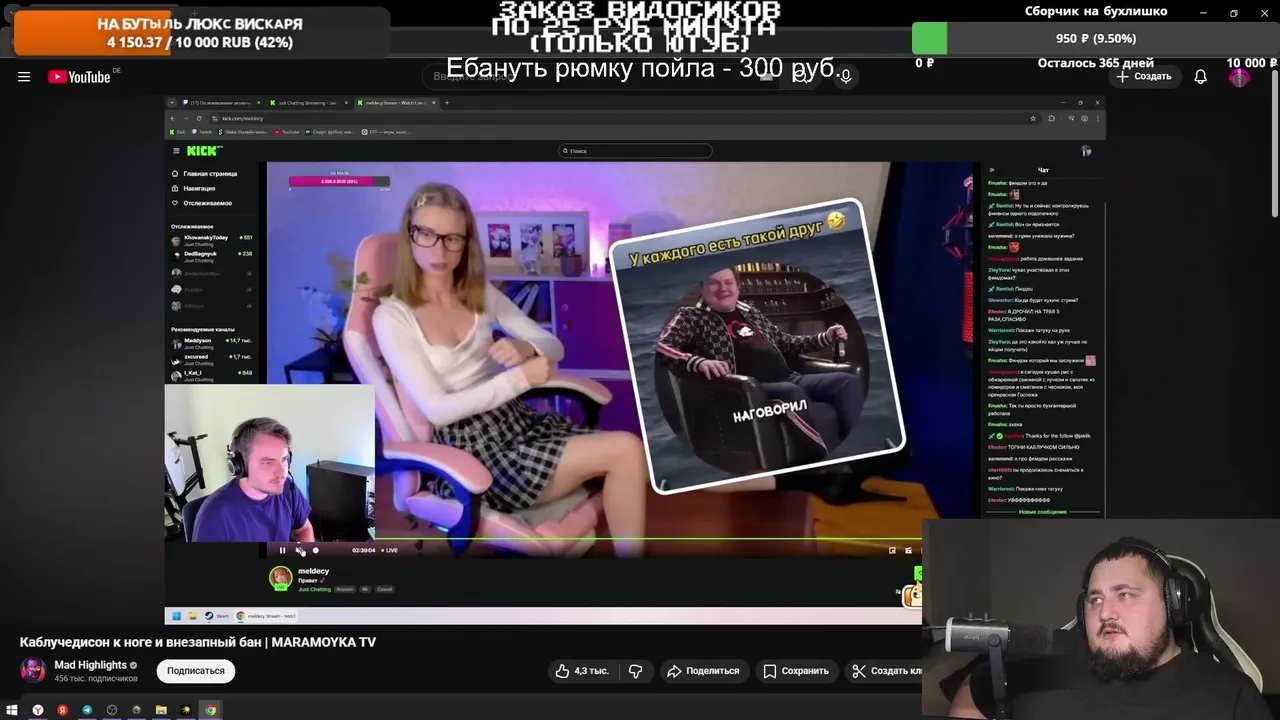1280x720 pixels.
Task: Switch to Just Chatting Streaming browser tab
Action: (308, 103)
